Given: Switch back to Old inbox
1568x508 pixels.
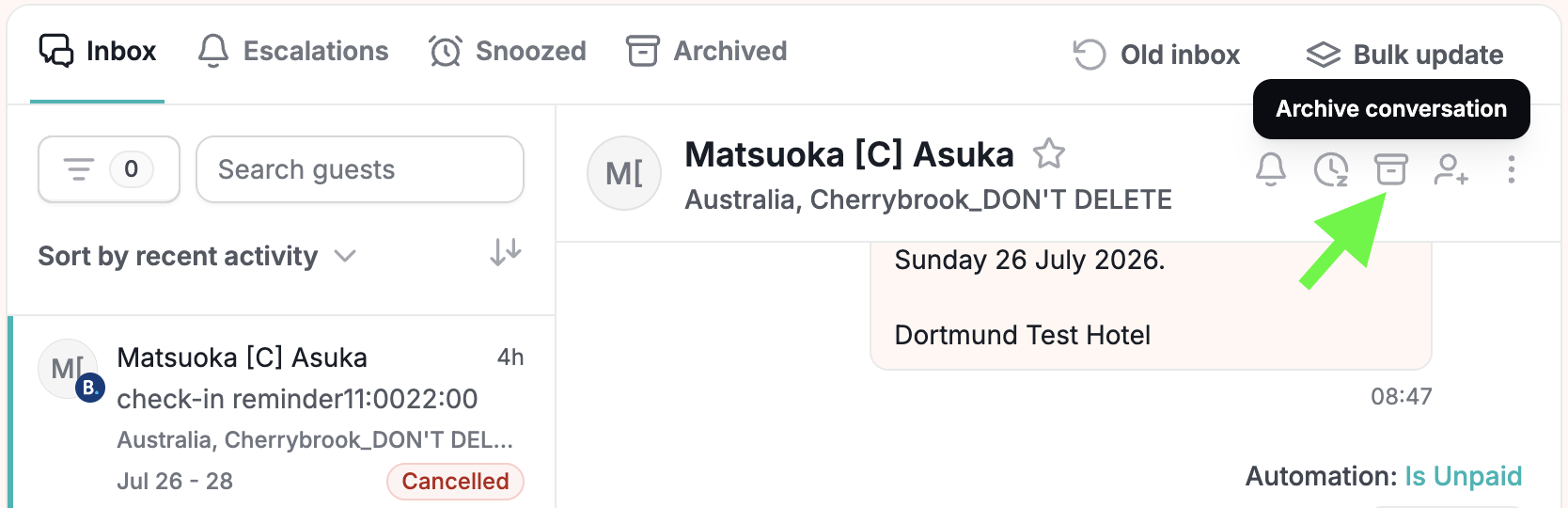Looking at the screenshot, I should 1157,55.
